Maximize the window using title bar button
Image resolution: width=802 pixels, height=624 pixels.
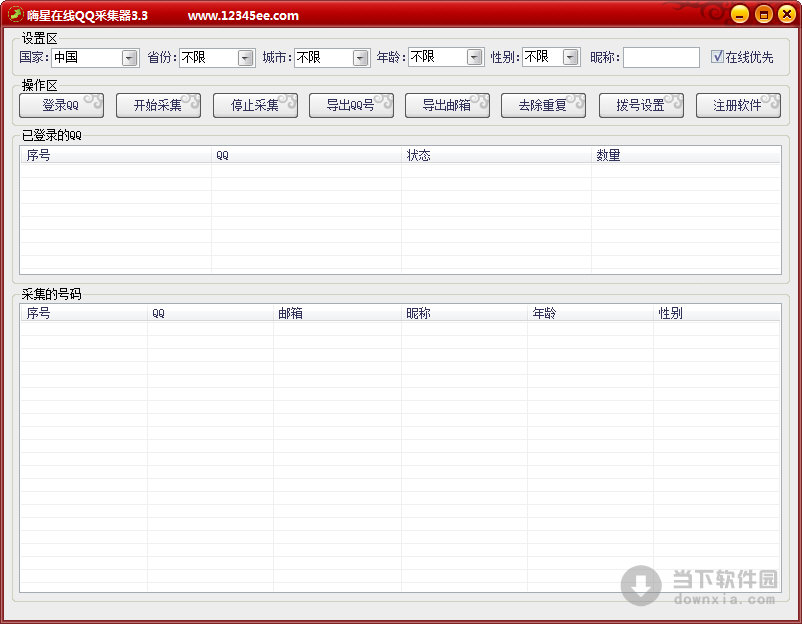[763, 14]
